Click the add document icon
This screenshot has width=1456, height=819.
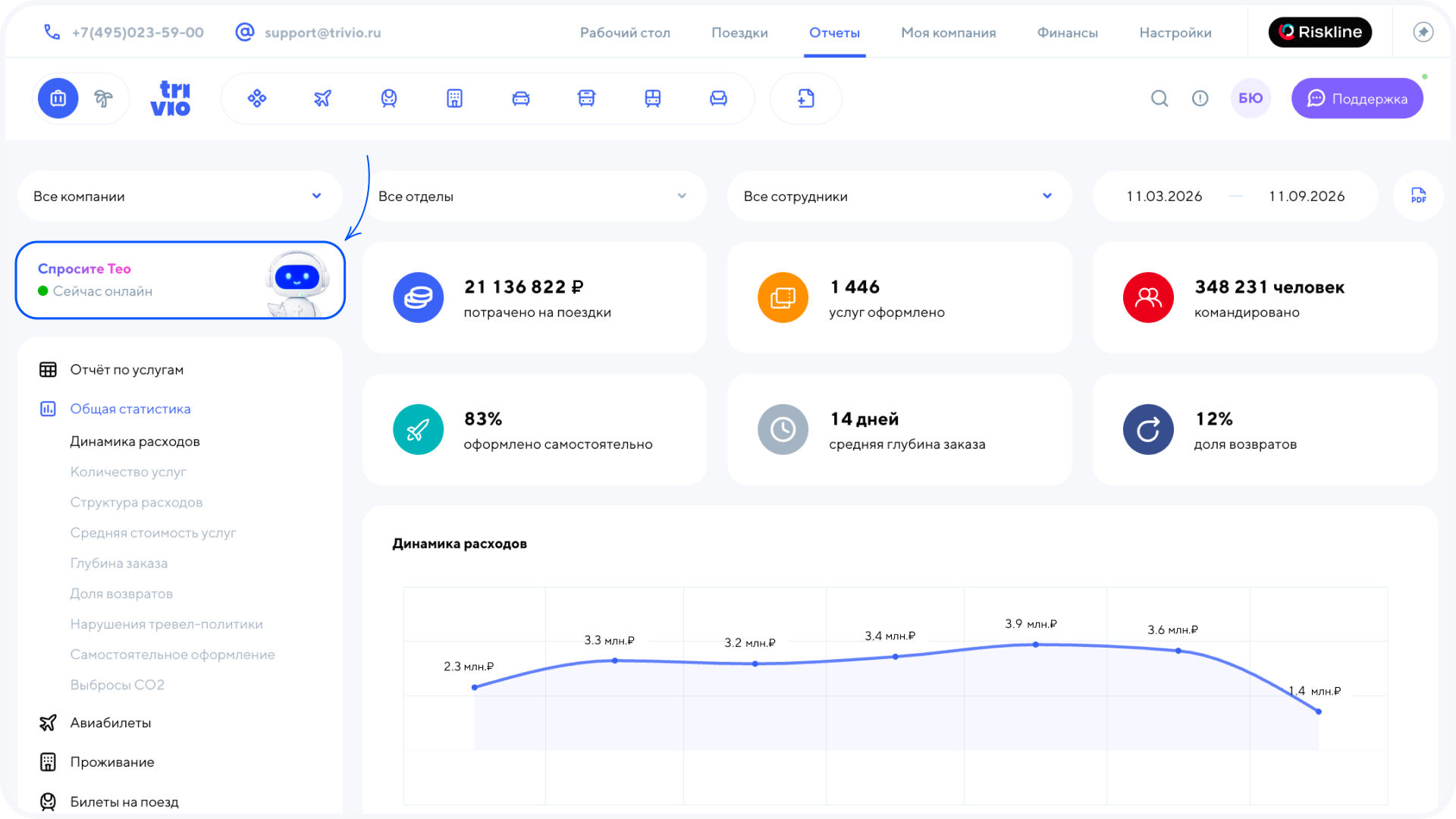click(806, 99)
